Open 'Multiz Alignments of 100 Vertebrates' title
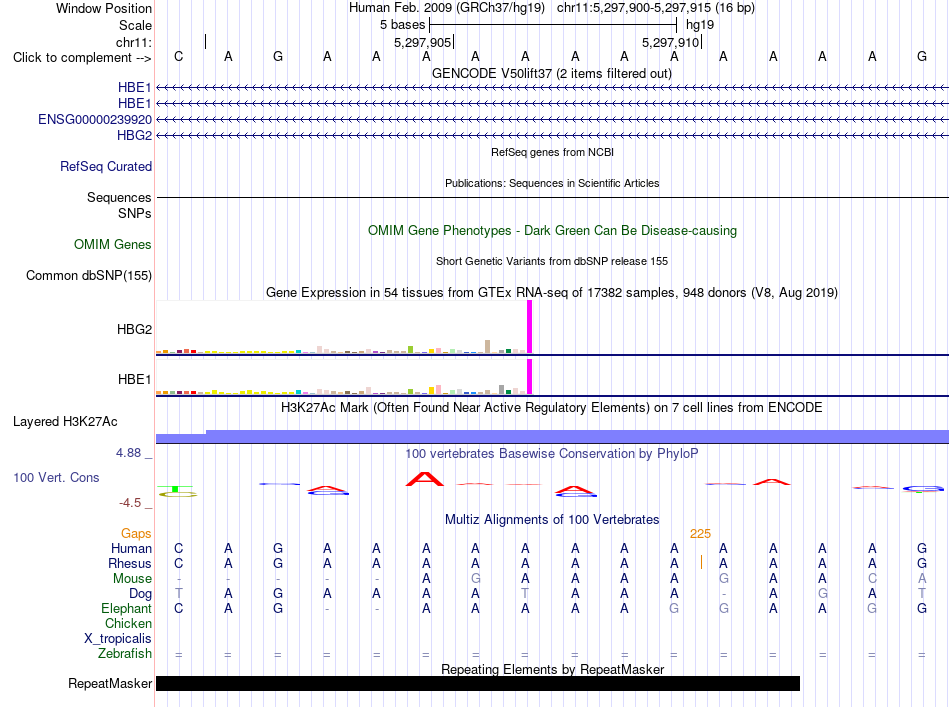 tap(552, 519)
